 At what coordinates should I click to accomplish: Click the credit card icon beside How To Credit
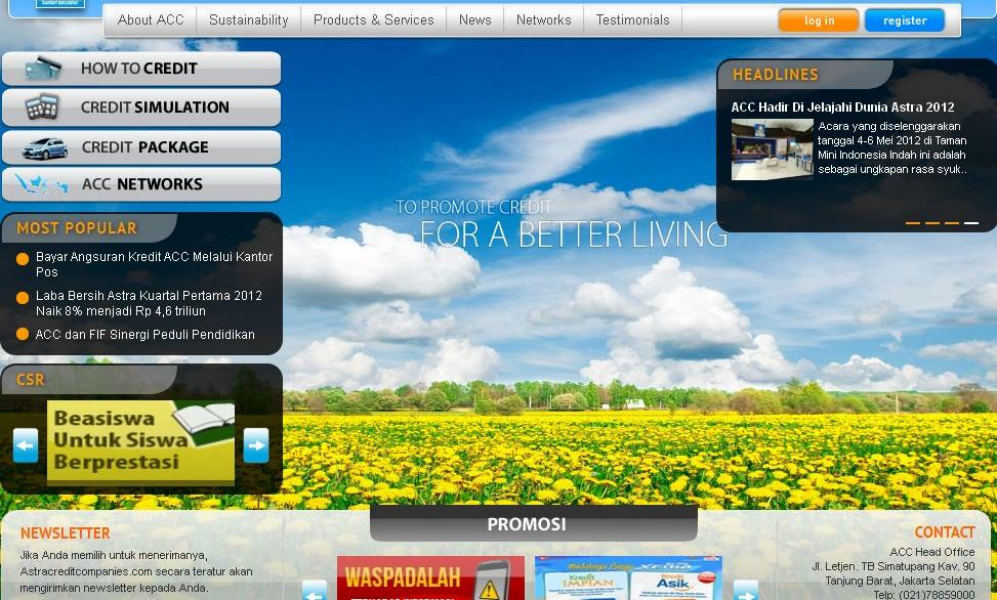coord(43,68)
